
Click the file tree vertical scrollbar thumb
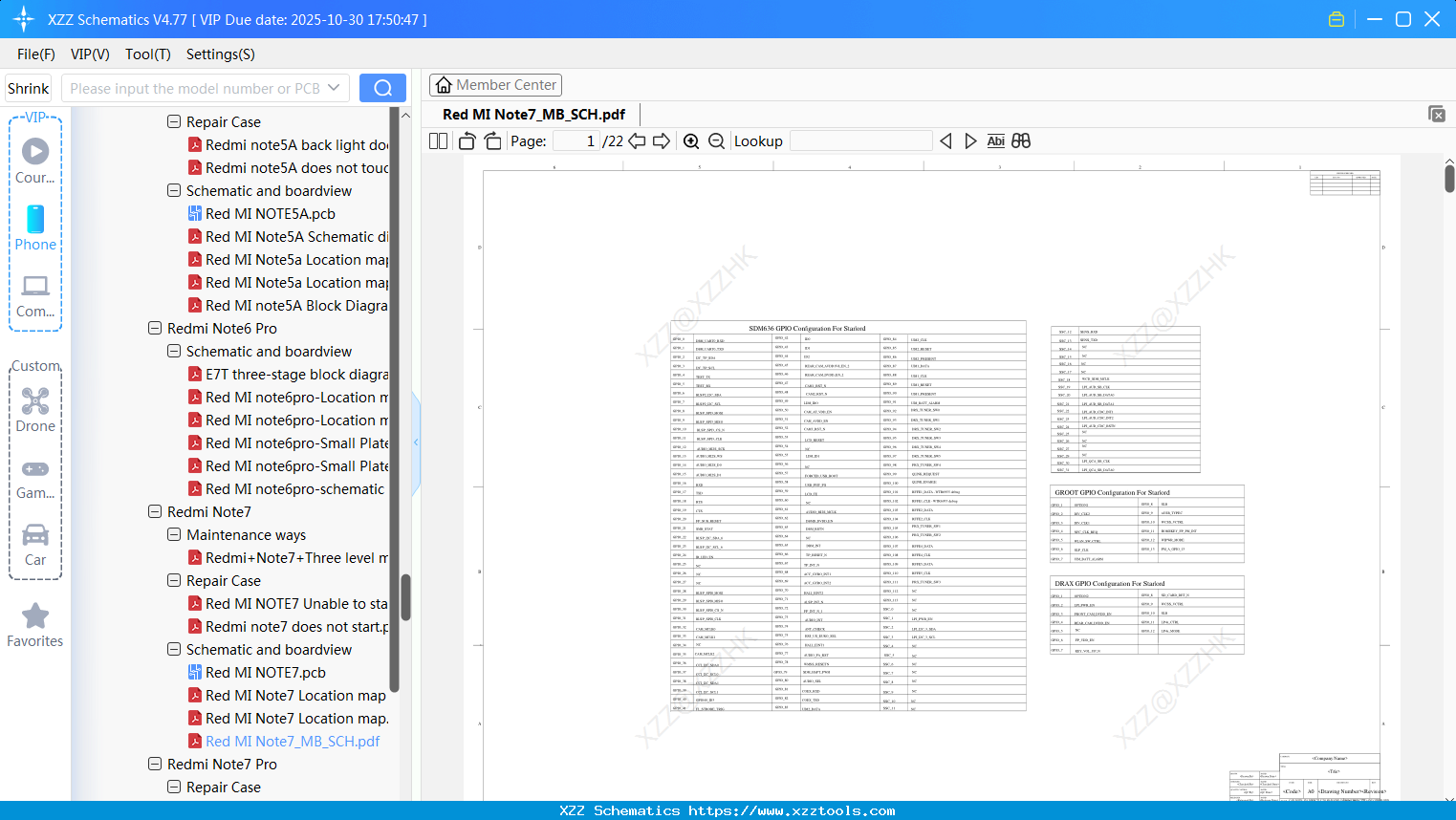[405, 597]
